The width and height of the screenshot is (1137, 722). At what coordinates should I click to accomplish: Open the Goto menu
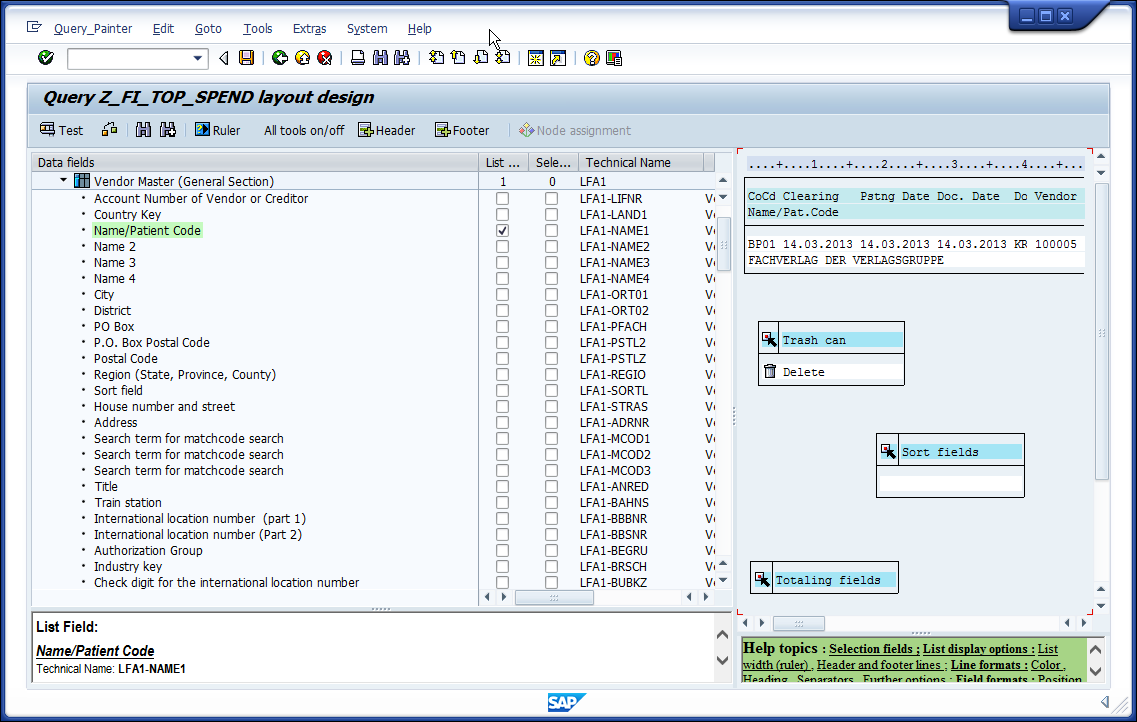(x=208, y=28)
